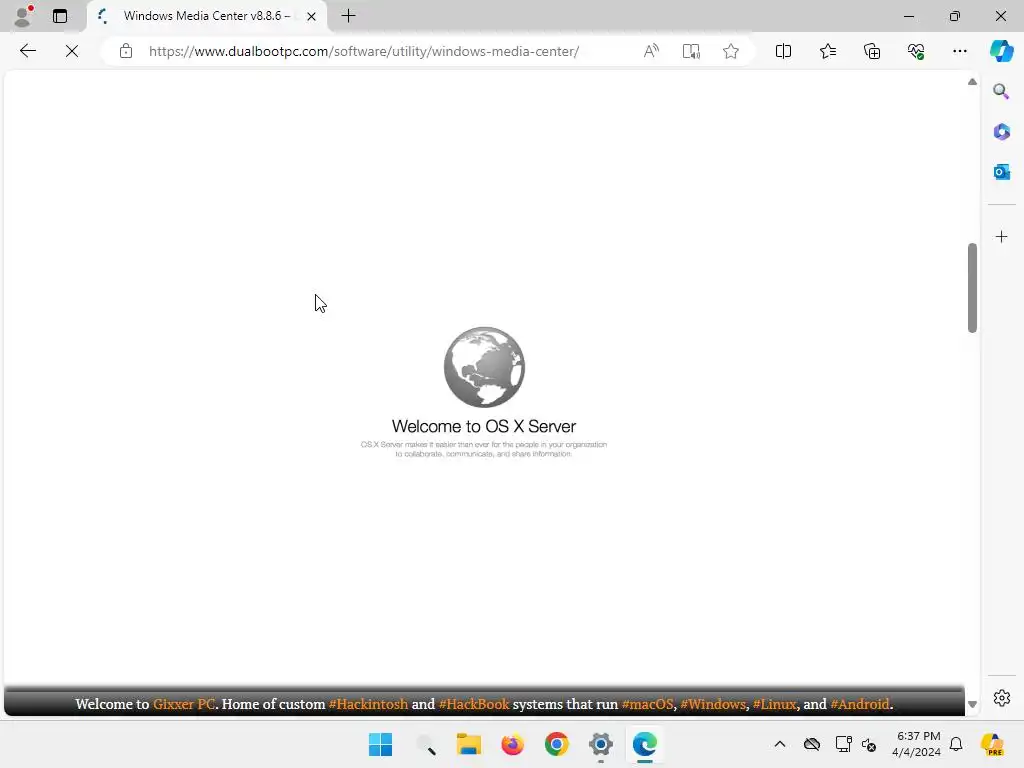
Task: Add this page to favorites
Action: coord(731,51)
